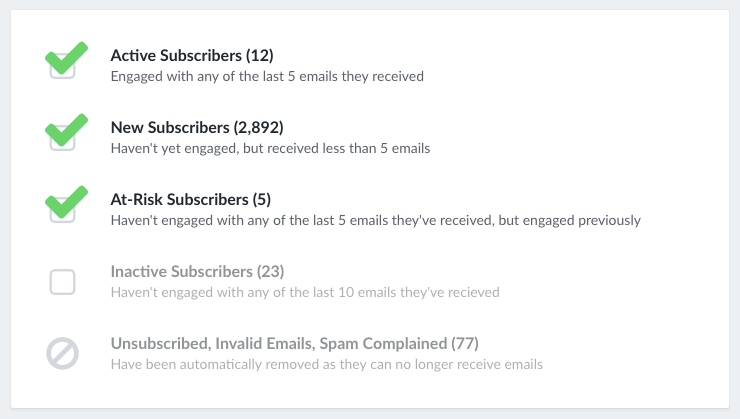This screenshot has height=419, width=740.
Task: Click the (5) count after At-Risk Subscribers
Action: pyautogui.click(x=261, y=200)
